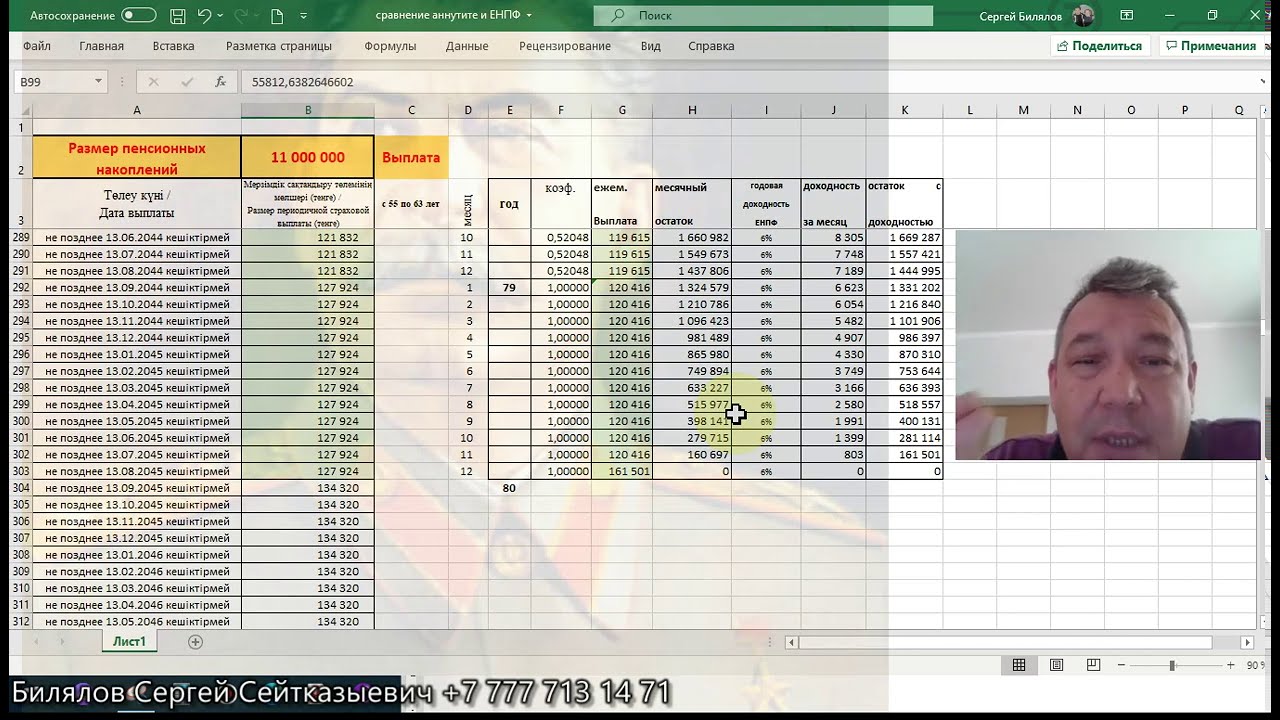
Task: Click the Name Box showing B99
Action: 52,82
